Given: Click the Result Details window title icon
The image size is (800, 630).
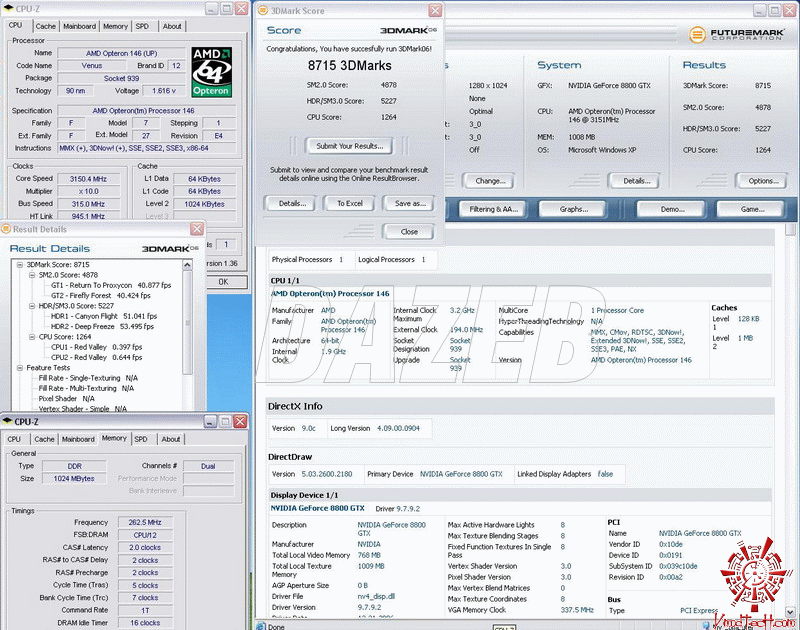Looking at the screenshot, I should (x=6, y=229).
